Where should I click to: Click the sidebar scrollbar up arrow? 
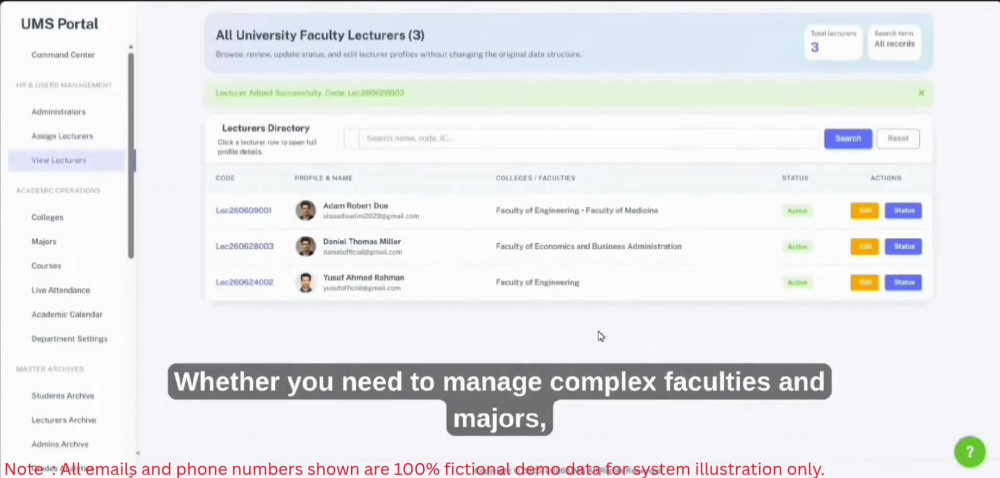coord(131,47)
